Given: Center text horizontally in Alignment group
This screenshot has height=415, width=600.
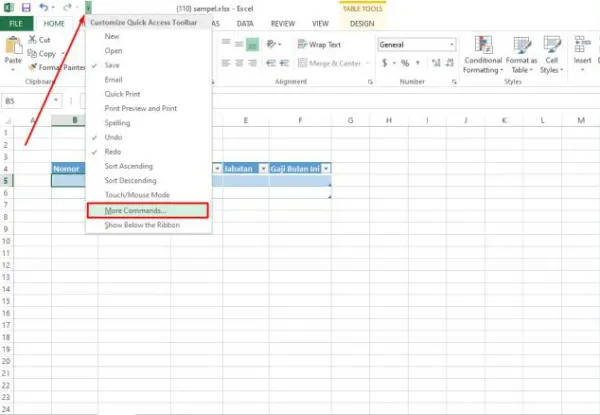Looking at the screenshot, I should click(x=239, y=63).
